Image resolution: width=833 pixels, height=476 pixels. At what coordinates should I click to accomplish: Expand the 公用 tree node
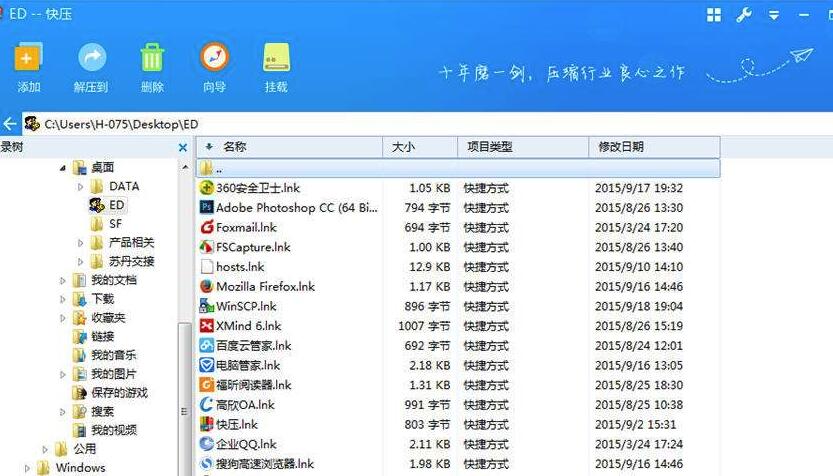[45, 449]
